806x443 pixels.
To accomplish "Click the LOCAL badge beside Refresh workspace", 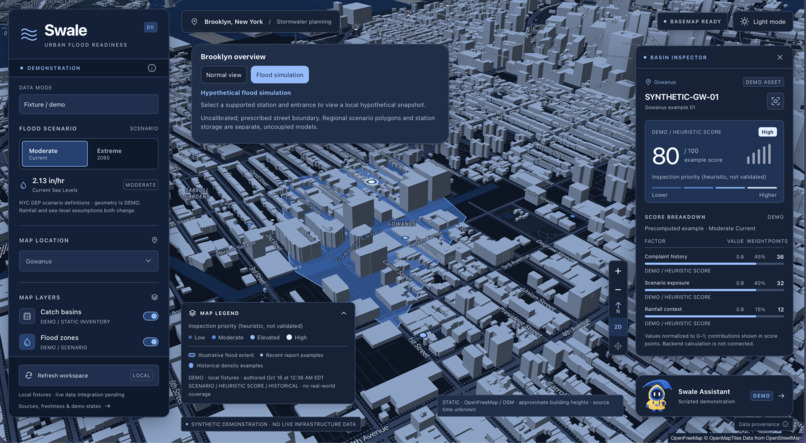I will point(141,375).
